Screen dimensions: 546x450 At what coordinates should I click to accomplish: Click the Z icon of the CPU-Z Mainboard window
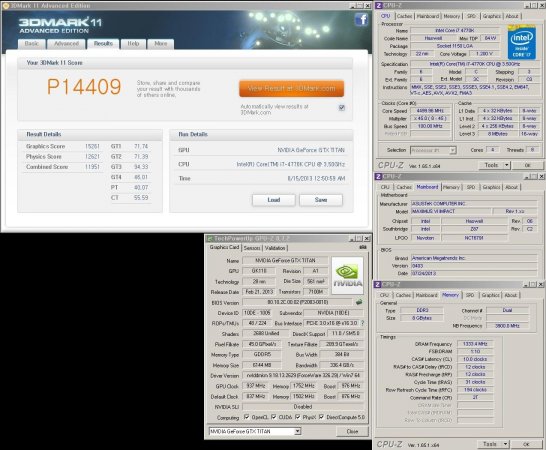tap(379, 177)
